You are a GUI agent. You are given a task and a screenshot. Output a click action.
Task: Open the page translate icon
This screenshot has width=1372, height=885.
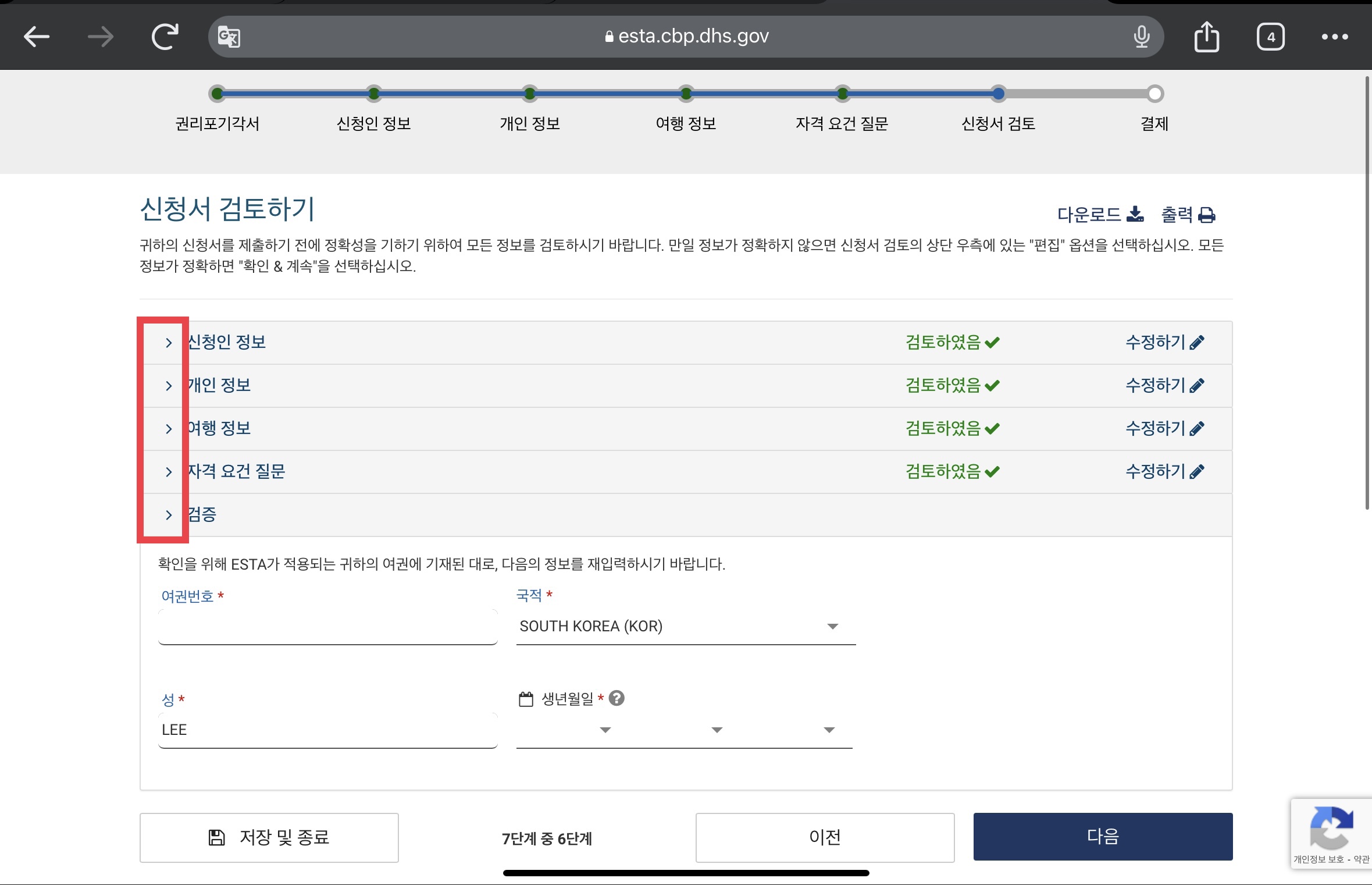pyautogui.click(x=229, y=37)
